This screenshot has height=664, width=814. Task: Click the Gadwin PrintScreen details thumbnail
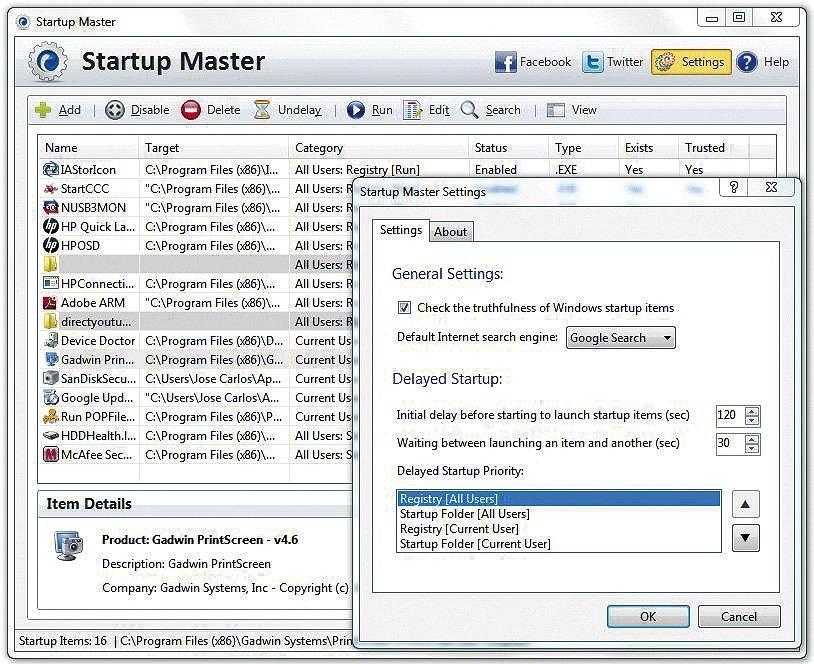[x=69, y=546]
